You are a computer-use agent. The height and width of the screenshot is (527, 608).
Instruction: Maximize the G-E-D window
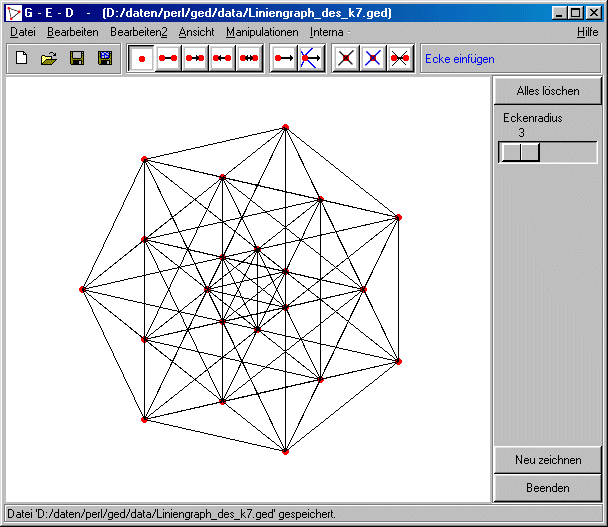coord(575,13)
